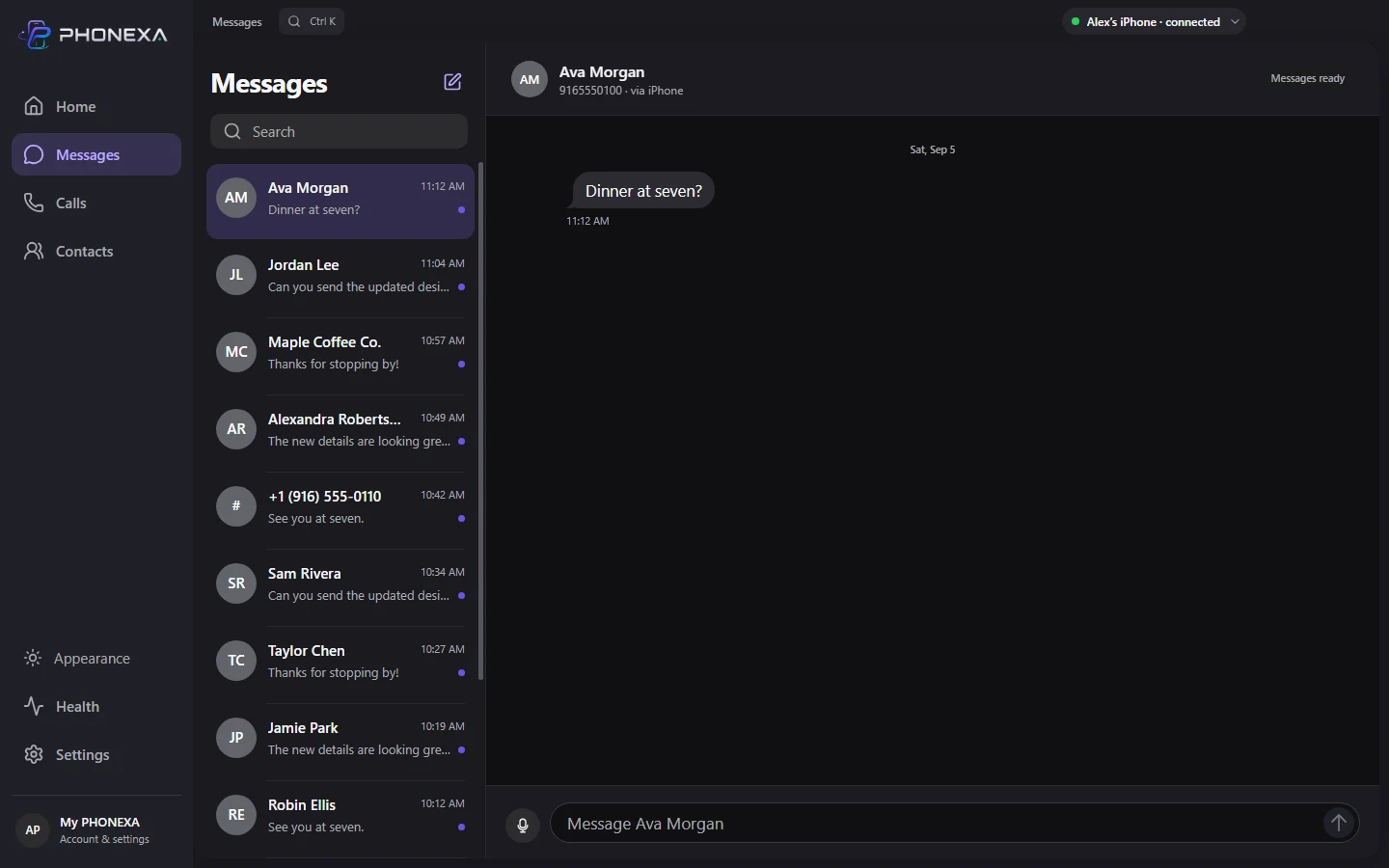This screenshot has width=1389, height=868.
Task: Click the microphone voice input icon
Action: point(523,825)
